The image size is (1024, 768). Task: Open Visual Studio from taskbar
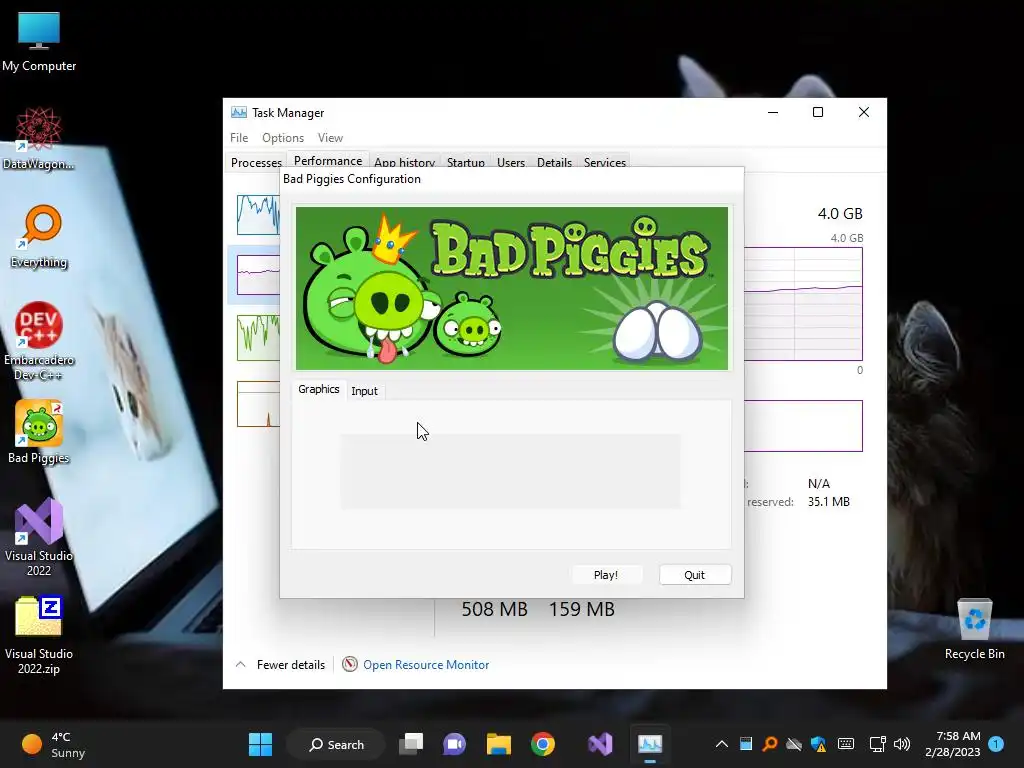click(600, 744)
